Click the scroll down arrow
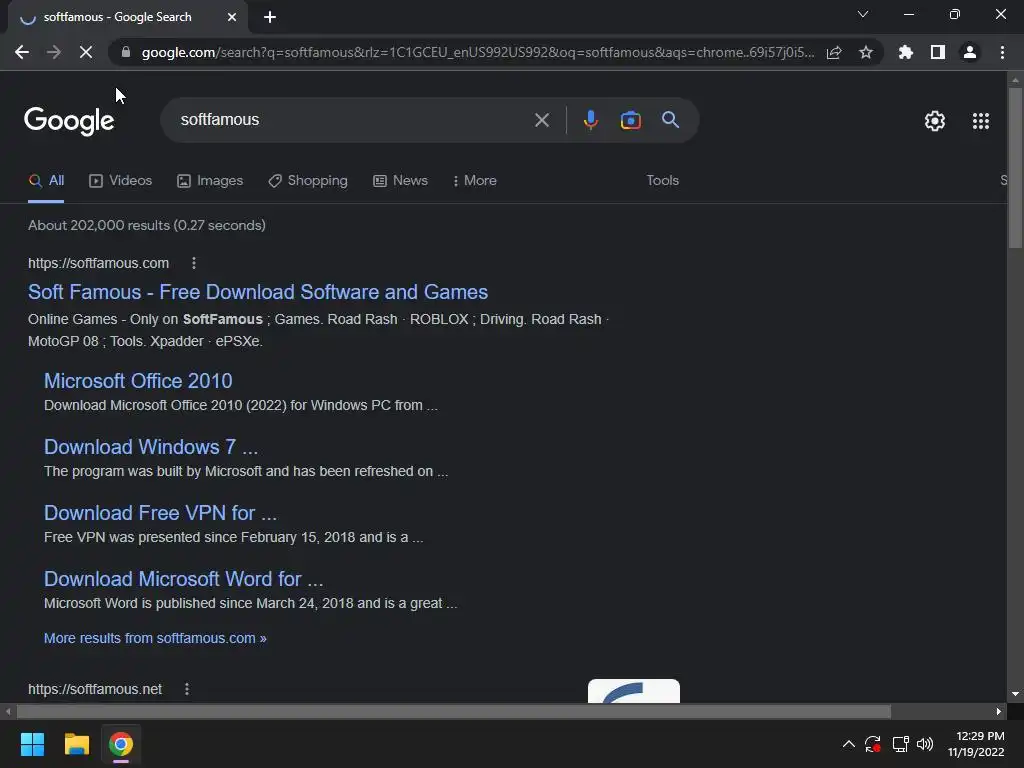This screenshot has width=1024, height=768. pyautogui.click(x=1015, y=694)
